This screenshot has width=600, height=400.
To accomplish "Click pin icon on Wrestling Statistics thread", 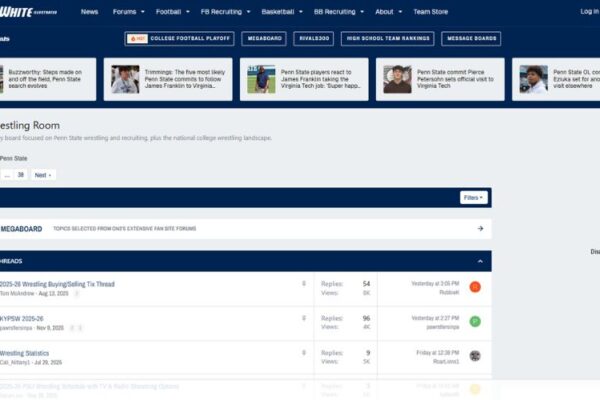I will (x=304, y=351).
